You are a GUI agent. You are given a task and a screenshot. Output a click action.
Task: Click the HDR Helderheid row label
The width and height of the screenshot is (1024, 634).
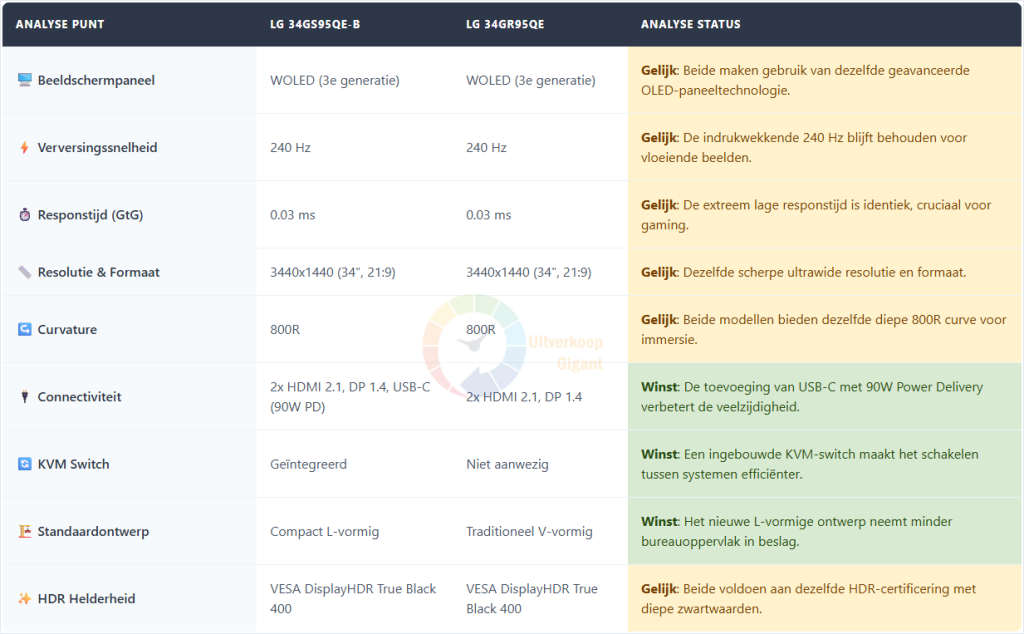point(86,599)
